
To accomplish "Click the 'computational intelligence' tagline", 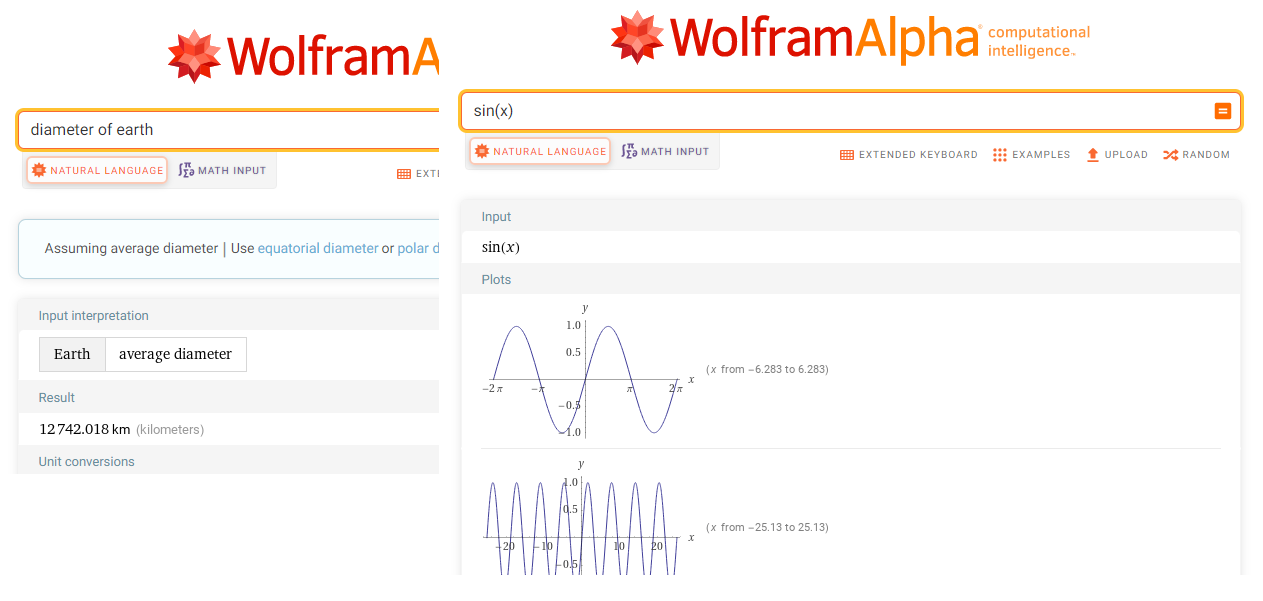I will coord(1039,42).
